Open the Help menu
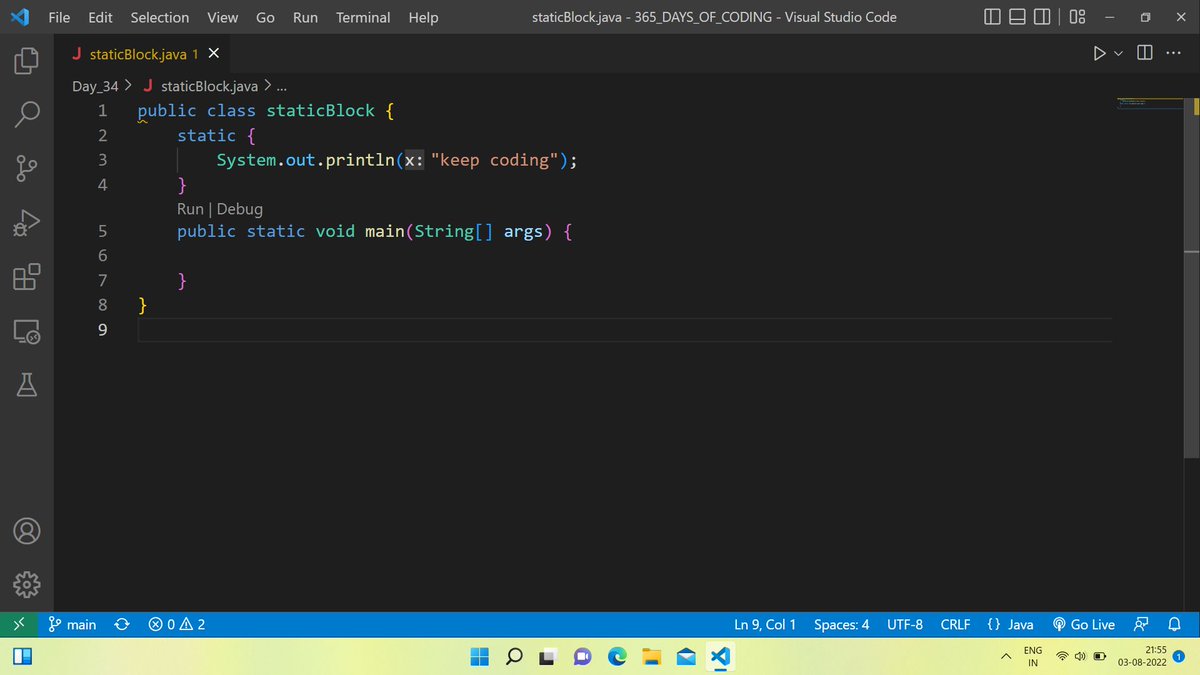The height and width of the screenshot is (675, 1200). point(423,17)
